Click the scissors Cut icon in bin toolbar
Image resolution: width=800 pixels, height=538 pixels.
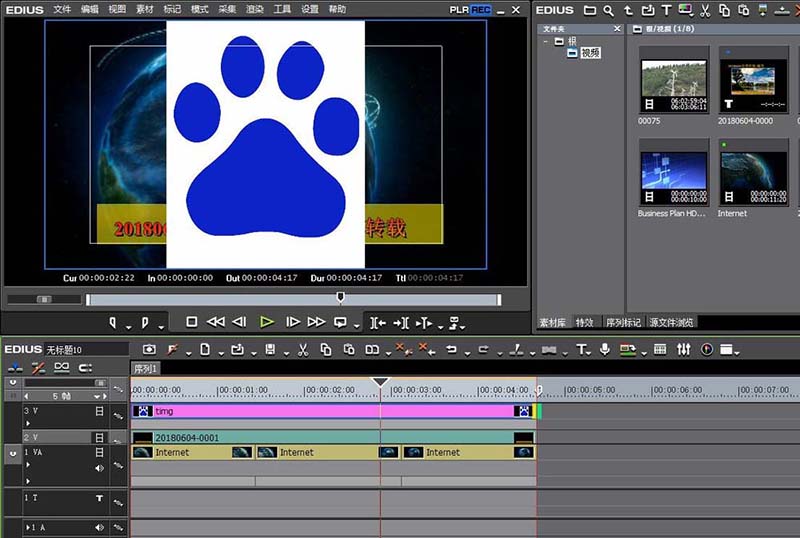pos(705,10)
